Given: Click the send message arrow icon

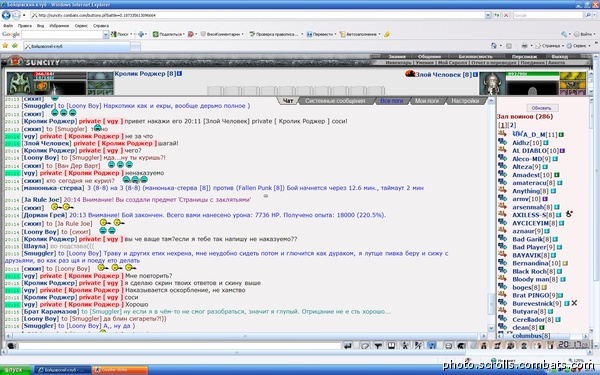Looking at the screenshot, I should point(347,346).
